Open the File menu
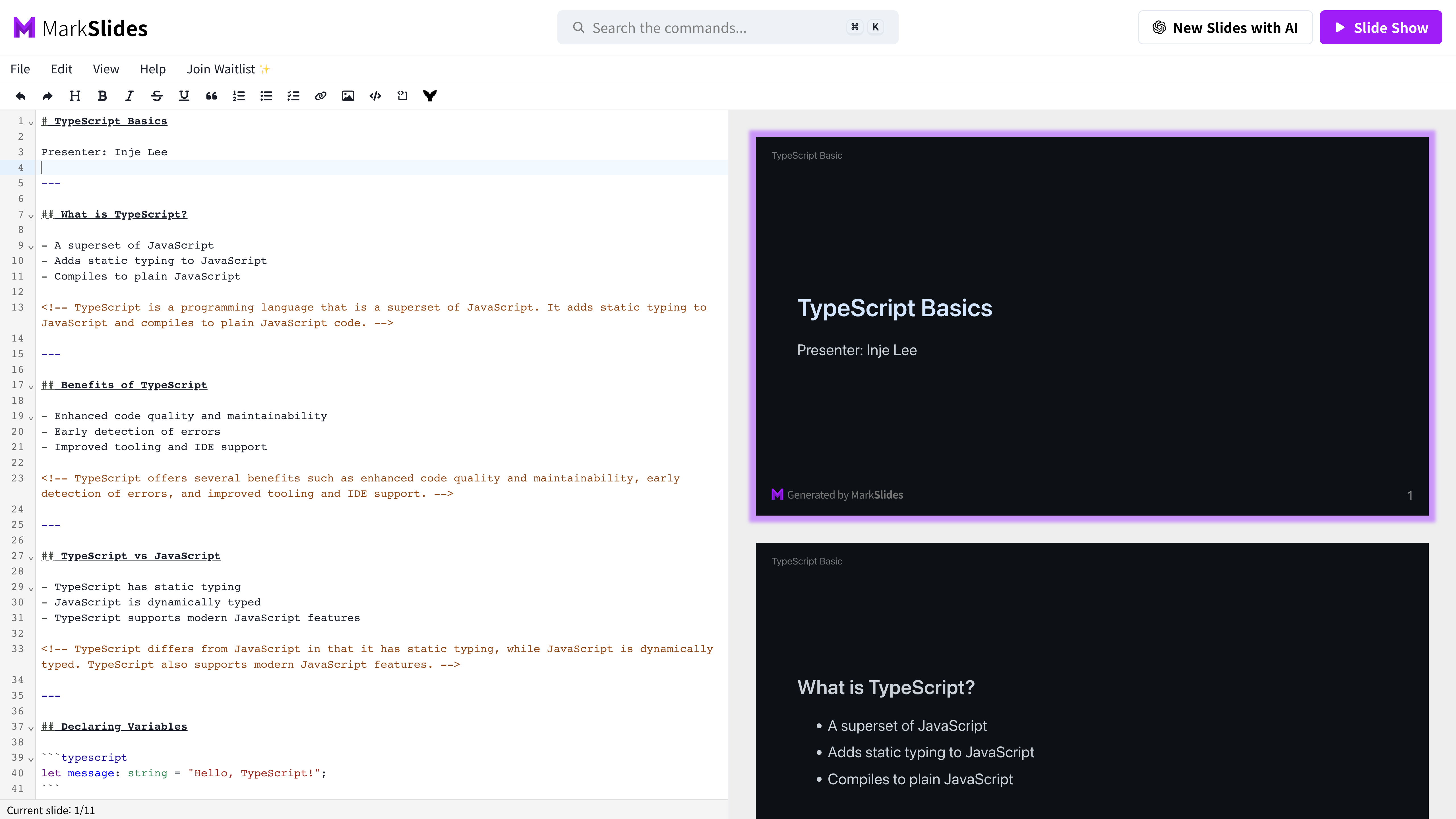 pos(20,69)
